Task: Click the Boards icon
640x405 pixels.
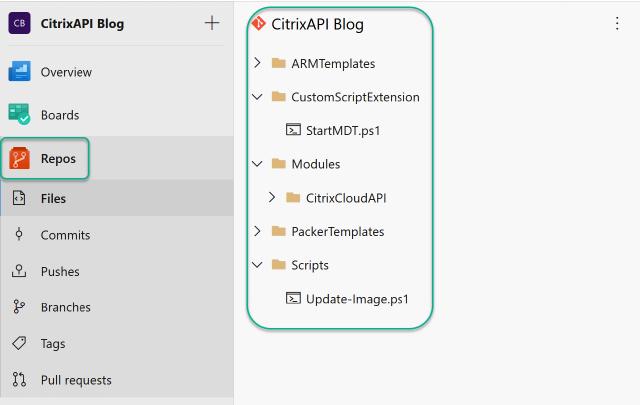Action: [20, 115]
